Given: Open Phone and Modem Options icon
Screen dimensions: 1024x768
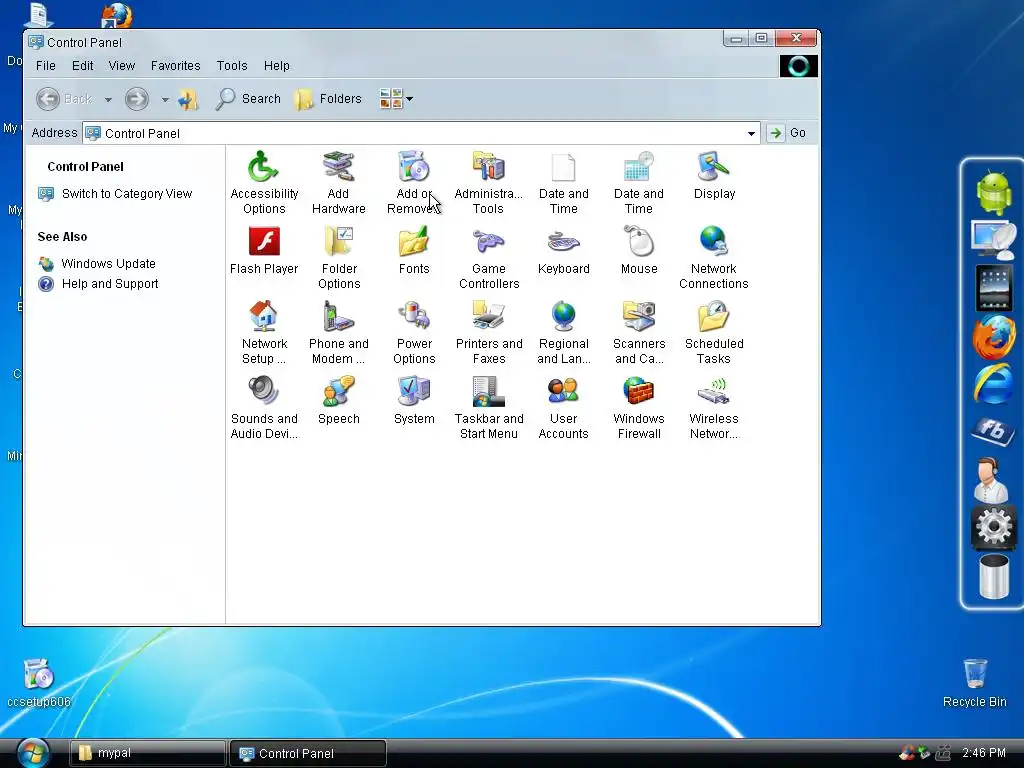Looking at the screenshot, I should (x=338, y=317).
